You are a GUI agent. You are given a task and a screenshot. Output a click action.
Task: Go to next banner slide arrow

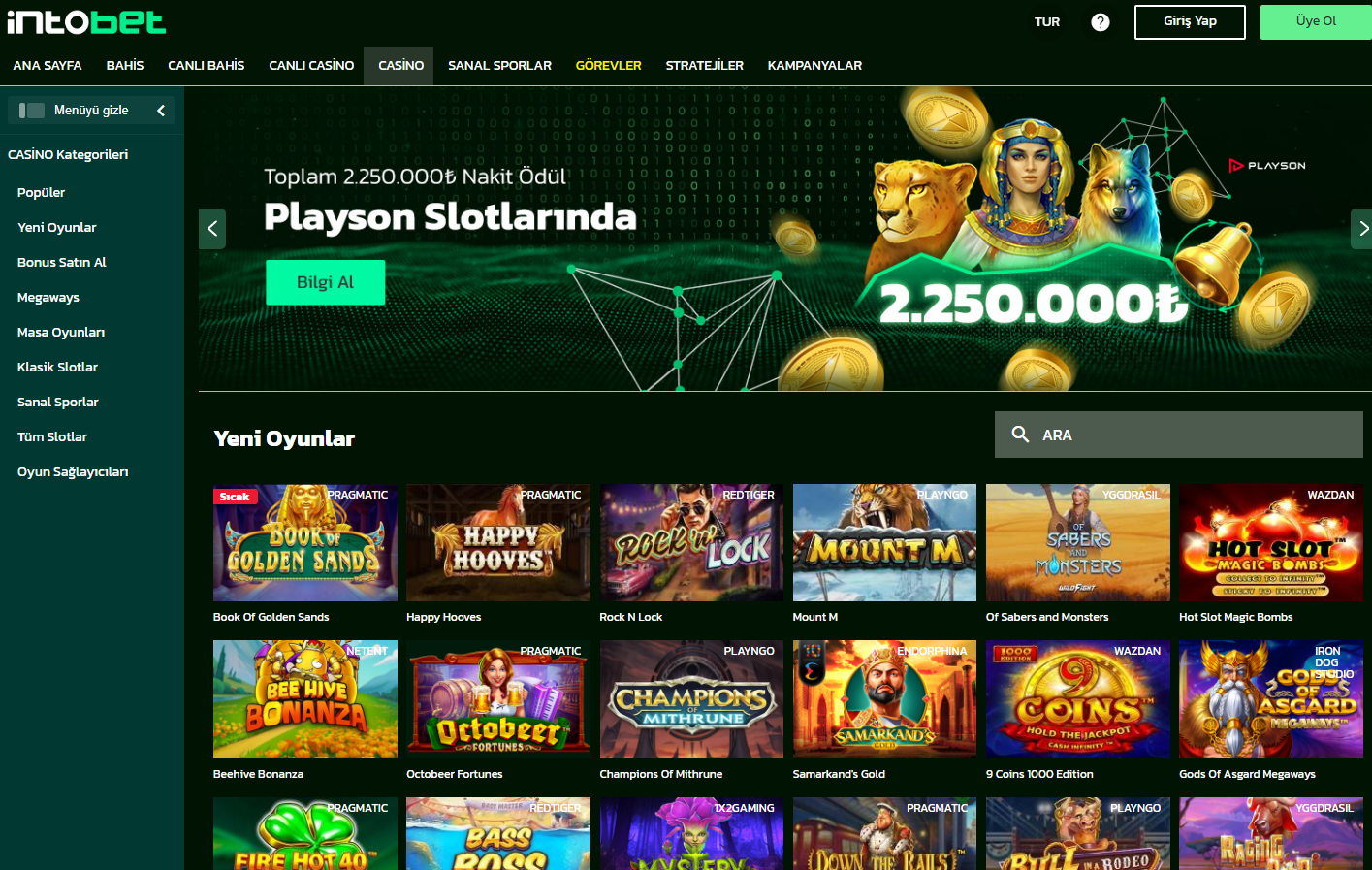click(x=1361, y=229)
